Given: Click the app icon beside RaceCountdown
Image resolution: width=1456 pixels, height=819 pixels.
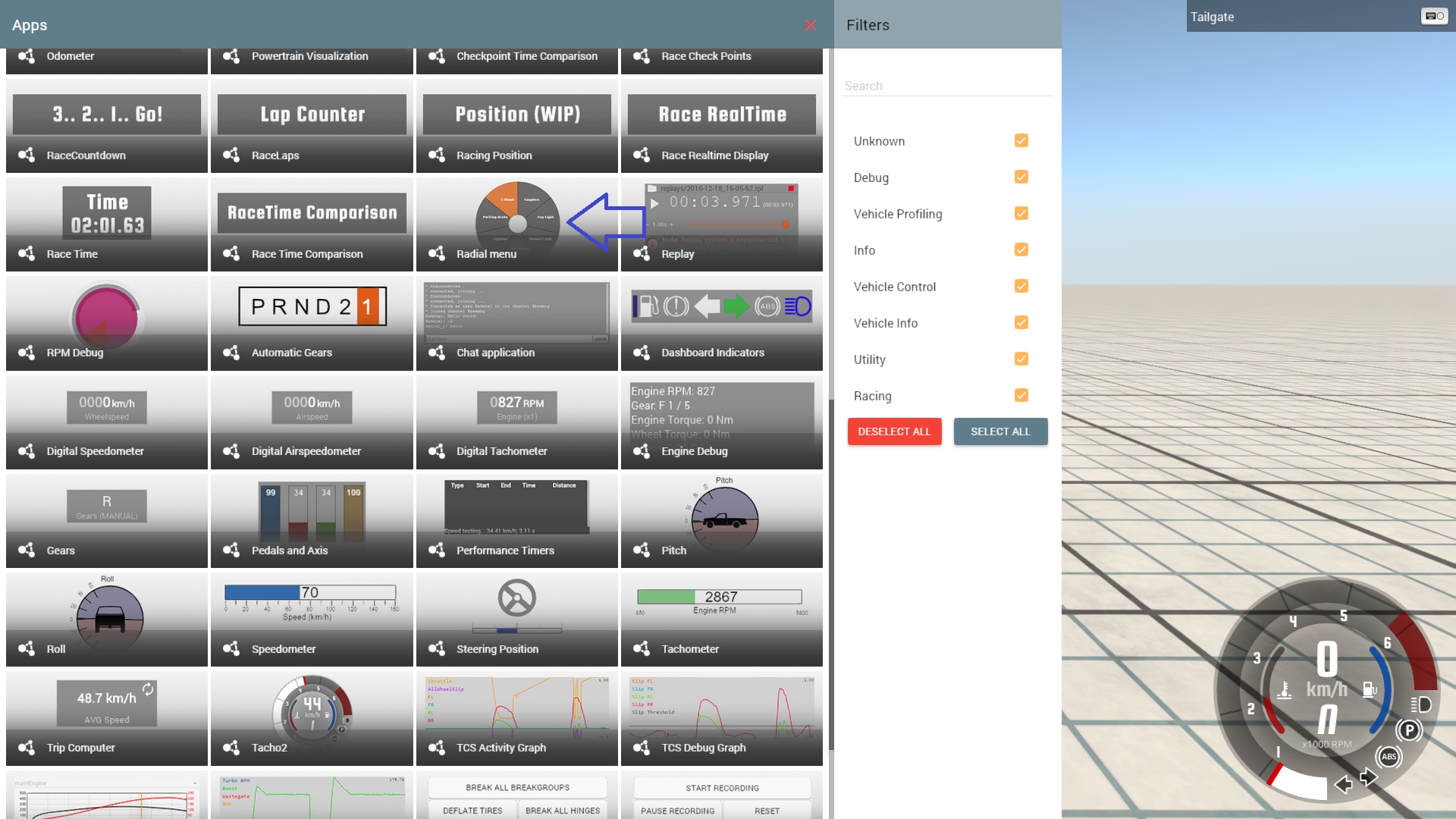Looking at the screenshot, I should tap(27, 155).
